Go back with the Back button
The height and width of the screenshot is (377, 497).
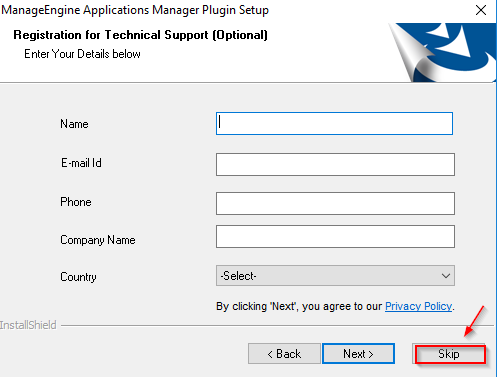tap(284, 354)
